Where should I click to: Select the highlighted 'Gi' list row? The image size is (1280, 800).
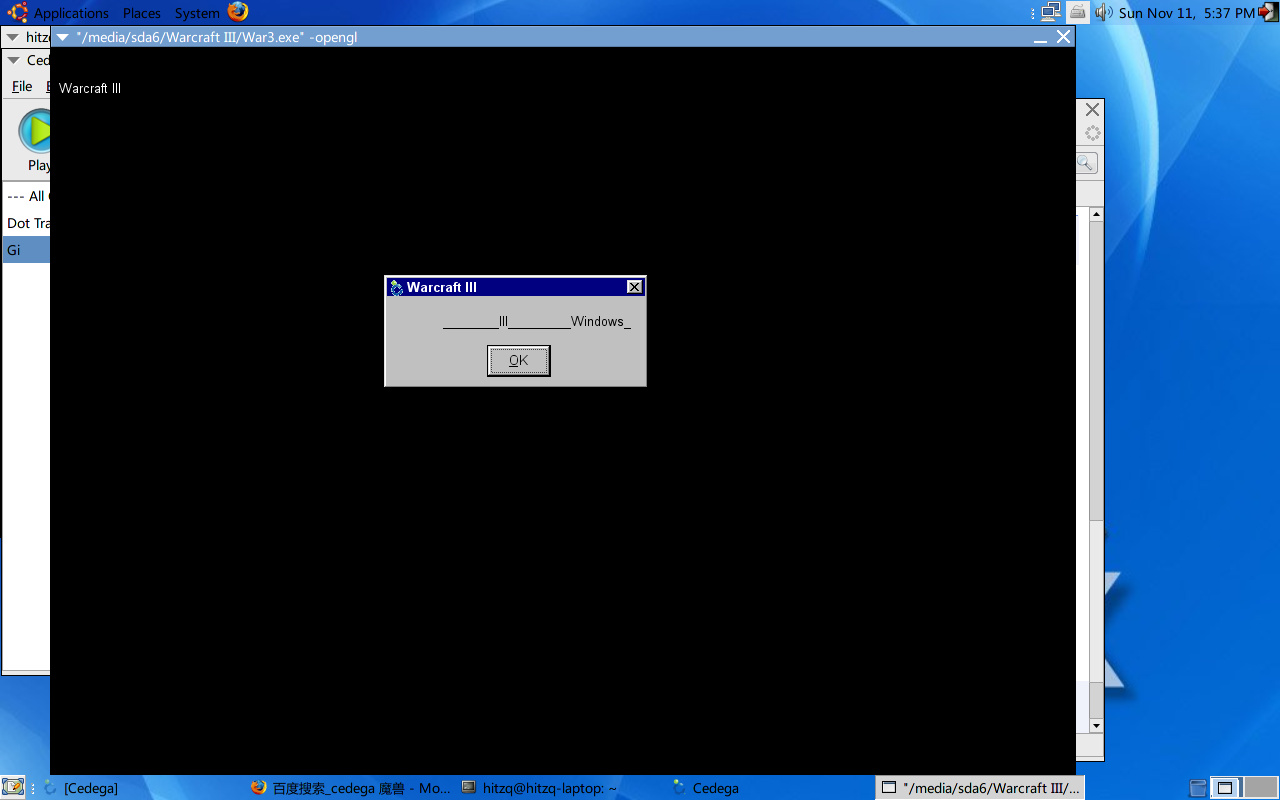(x=27, y=250)
